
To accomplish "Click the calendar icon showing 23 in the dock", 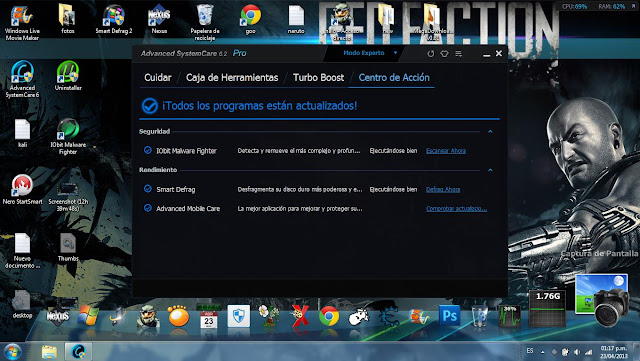I will (209, 318).
